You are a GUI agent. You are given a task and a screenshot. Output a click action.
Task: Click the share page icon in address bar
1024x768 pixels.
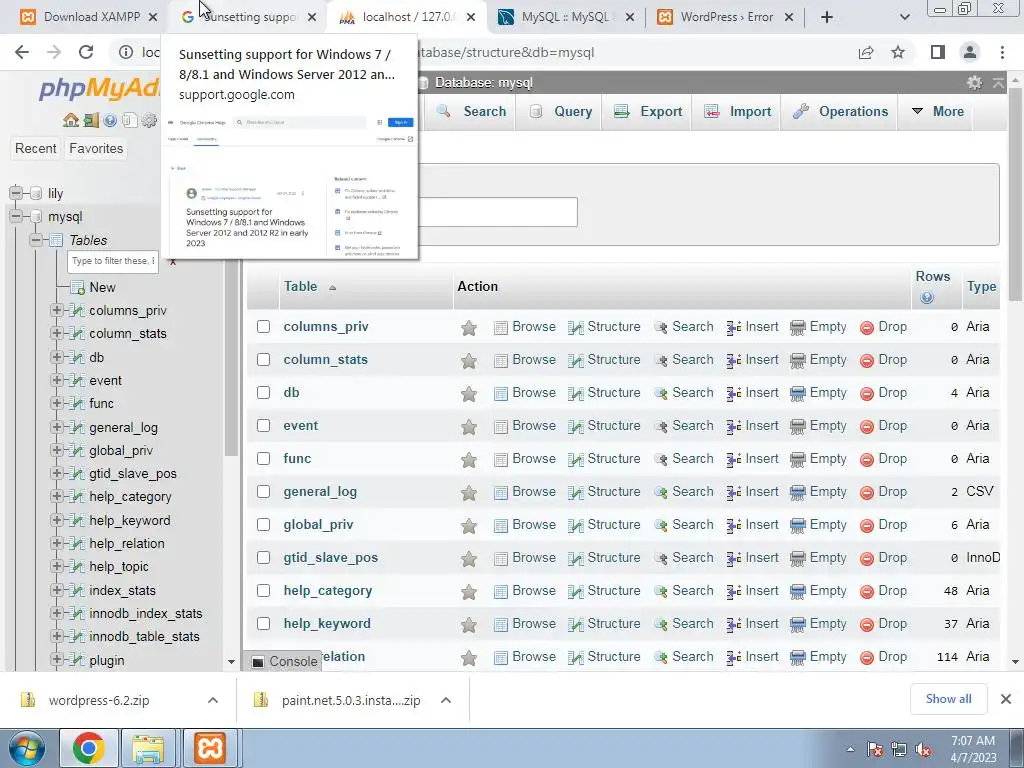[x=866, y=52]
